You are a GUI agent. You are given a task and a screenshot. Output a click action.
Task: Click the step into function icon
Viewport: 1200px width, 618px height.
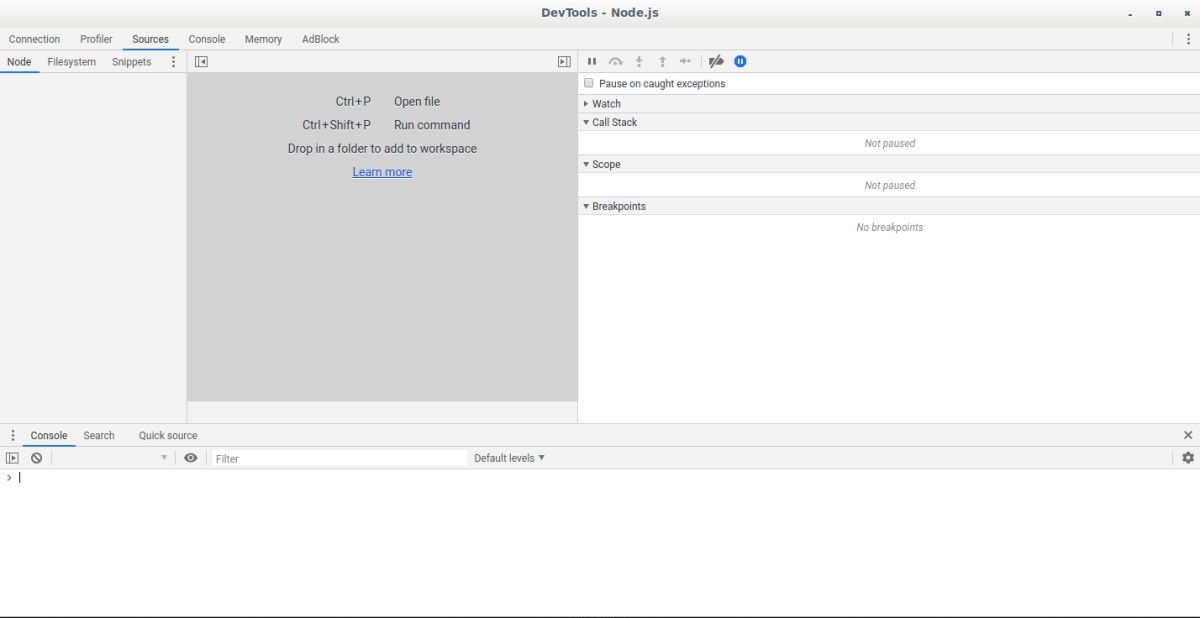tap(639, 61)
